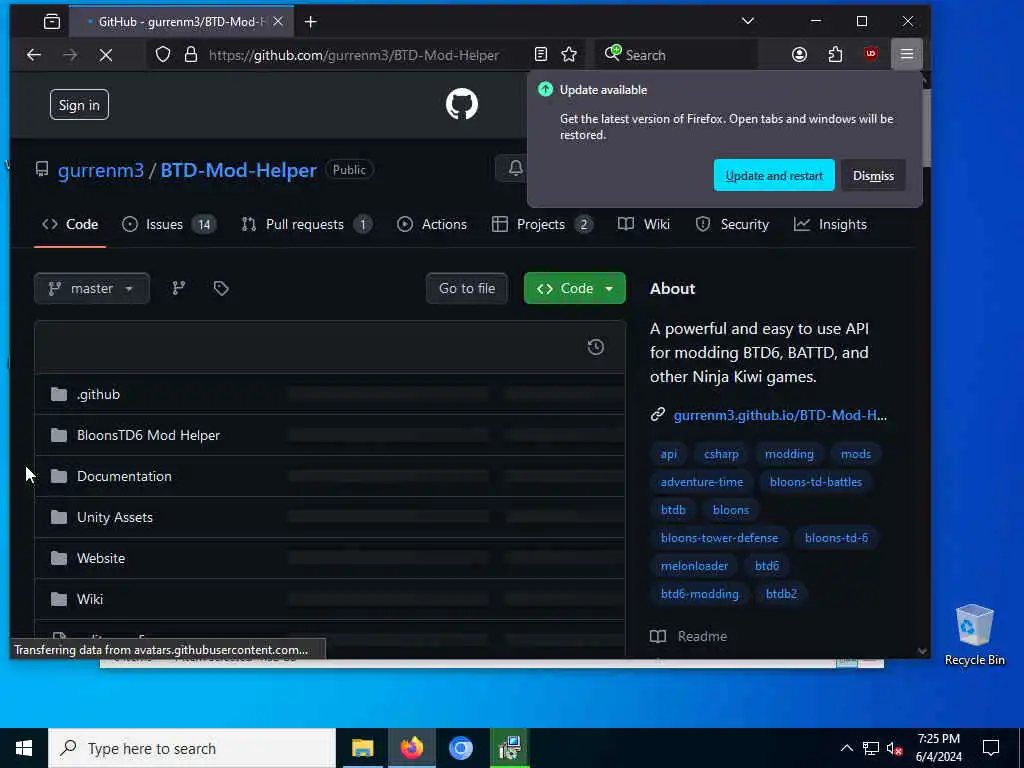Click the adventure-time topic tag
1024x768 pixels.
pos(701,482)
